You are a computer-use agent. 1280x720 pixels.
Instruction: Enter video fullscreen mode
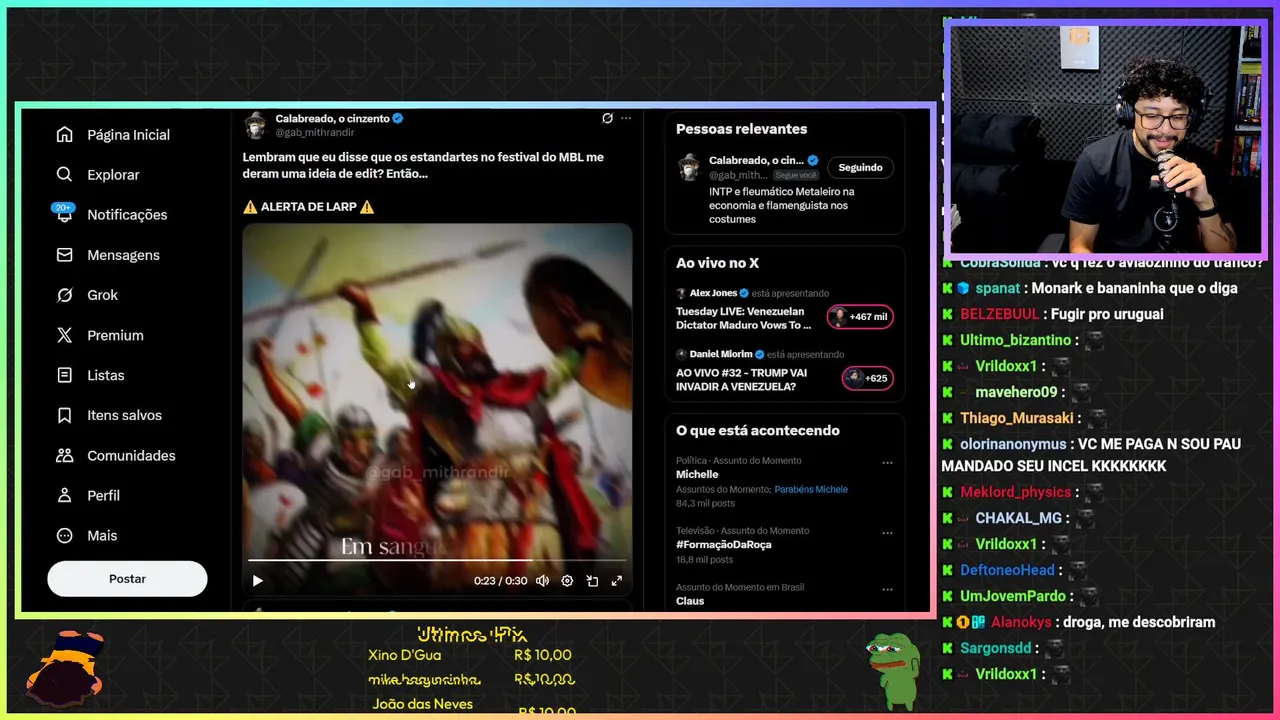(x=617, y=581)
